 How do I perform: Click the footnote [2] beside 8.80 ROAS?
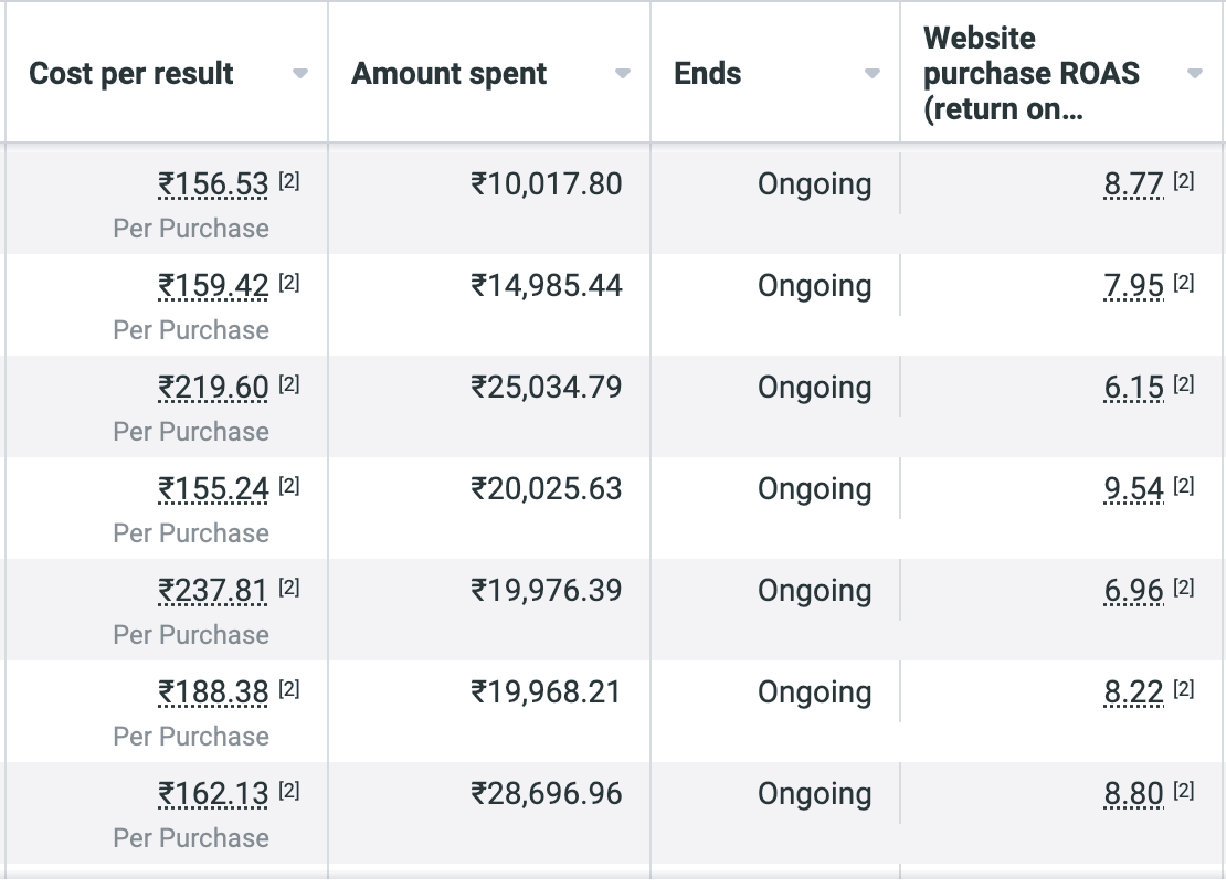[x=1184, y=791]
